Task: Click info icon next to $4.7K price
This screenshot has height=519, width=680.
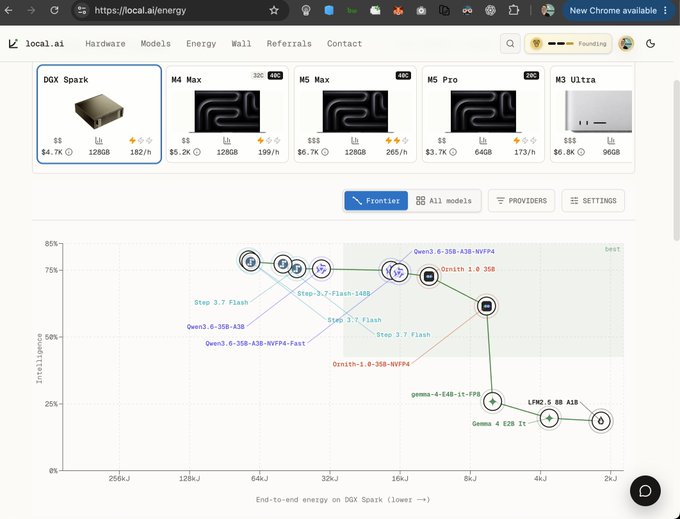Action: coord(69,152)
